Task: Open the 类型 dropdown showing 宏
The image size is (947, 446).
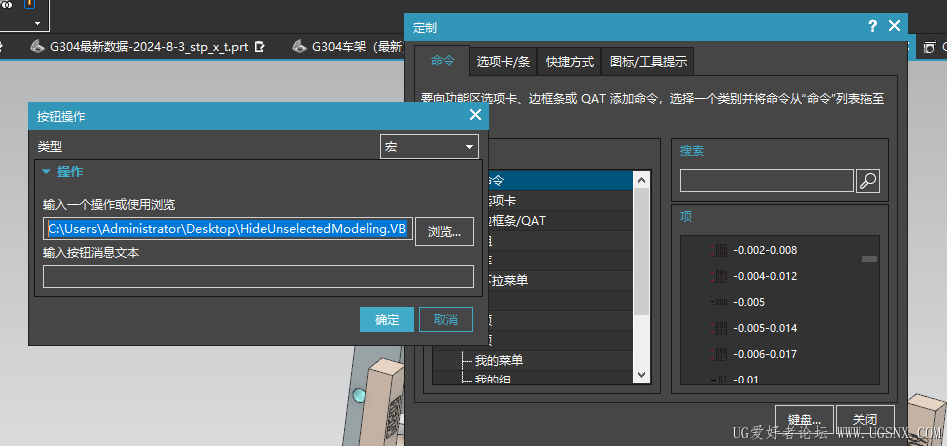Action: point(429,147)
